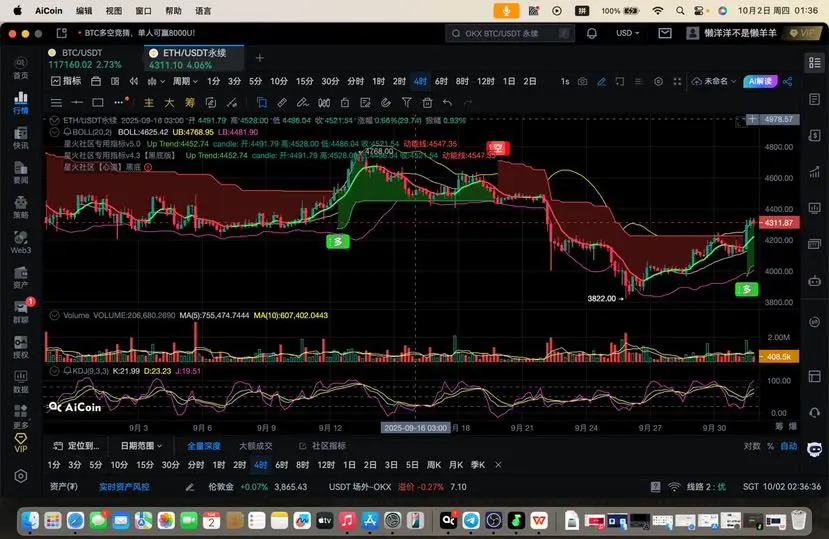829x539 pixels.
Task: Select horizontal line drawing tool
Action: tap(77, 103)
